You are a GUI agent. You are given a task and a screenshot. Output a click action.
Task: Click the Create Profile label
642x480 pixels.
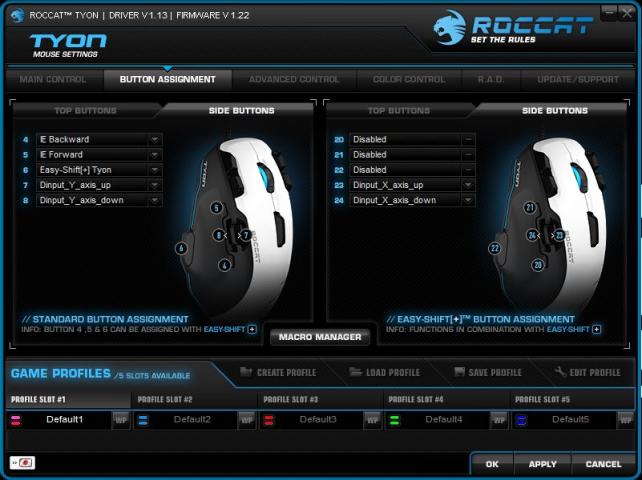coord(287,373)
